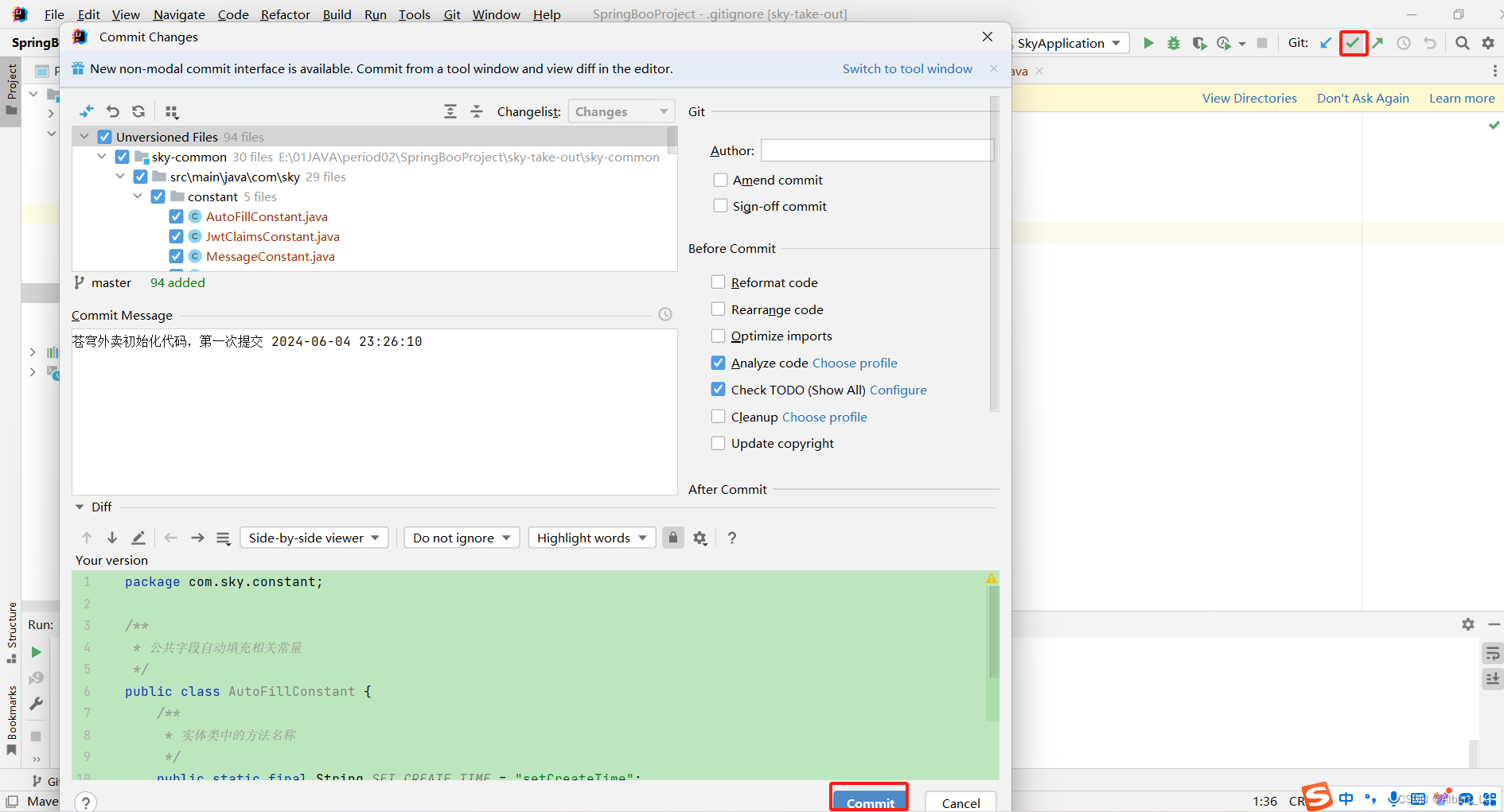Compare next file arrow
The height and width of the screenshot is (812, 1504).
[x=197, y=538]
